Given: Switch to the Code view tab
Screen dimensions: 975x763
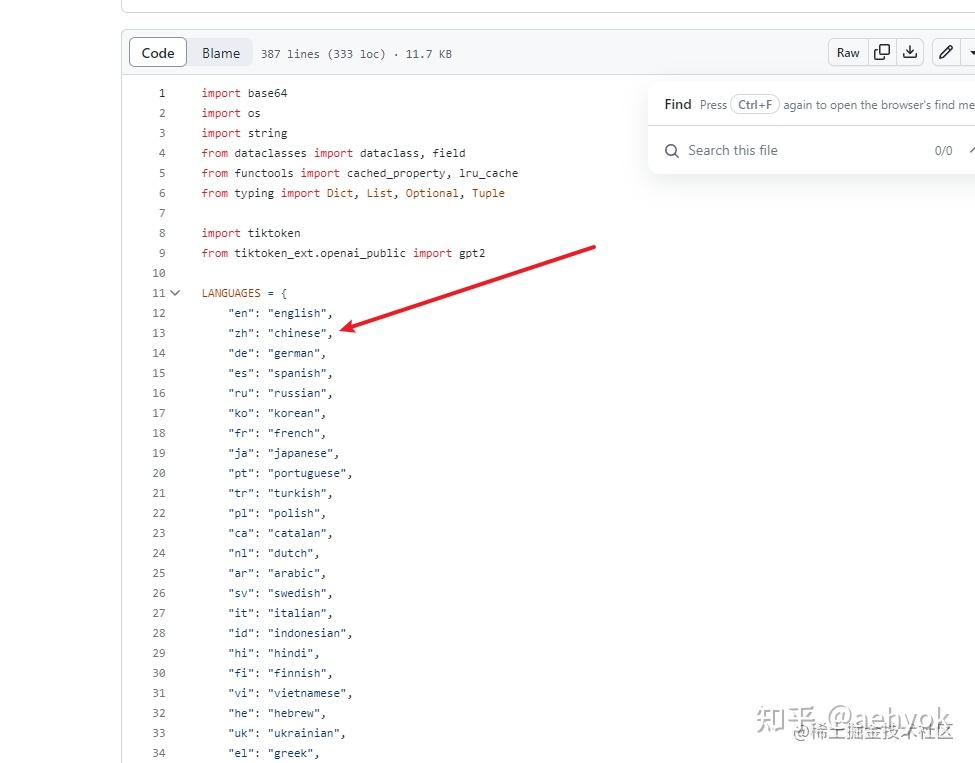Looking at the screenshot, I should click(158, 53).
